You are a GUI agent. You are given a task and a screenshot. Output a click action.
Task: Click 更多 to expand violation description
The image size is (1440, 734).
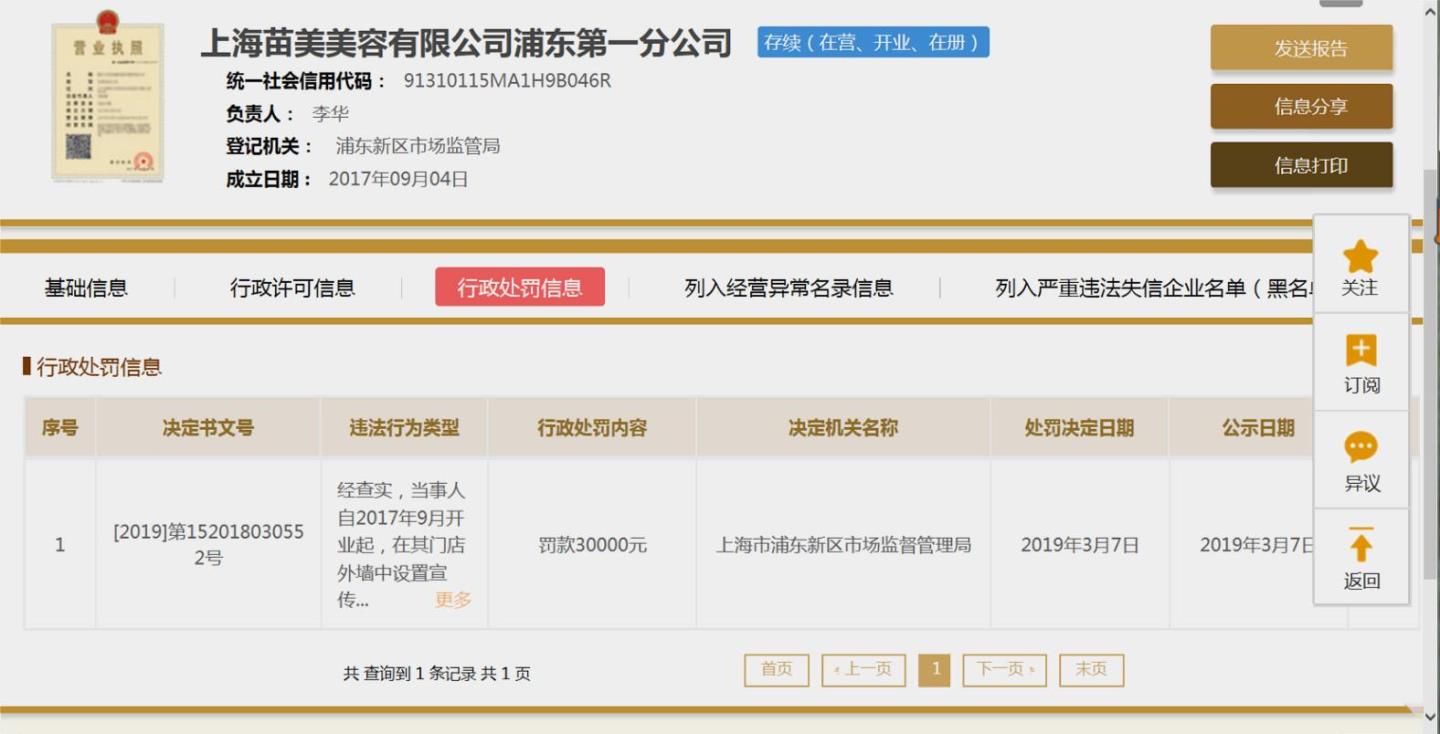(x=453, y=600)
